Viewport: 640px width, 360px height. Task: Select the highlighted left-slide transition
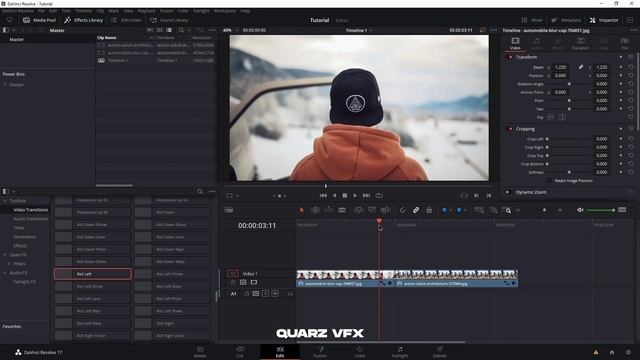tap(93, 274)
